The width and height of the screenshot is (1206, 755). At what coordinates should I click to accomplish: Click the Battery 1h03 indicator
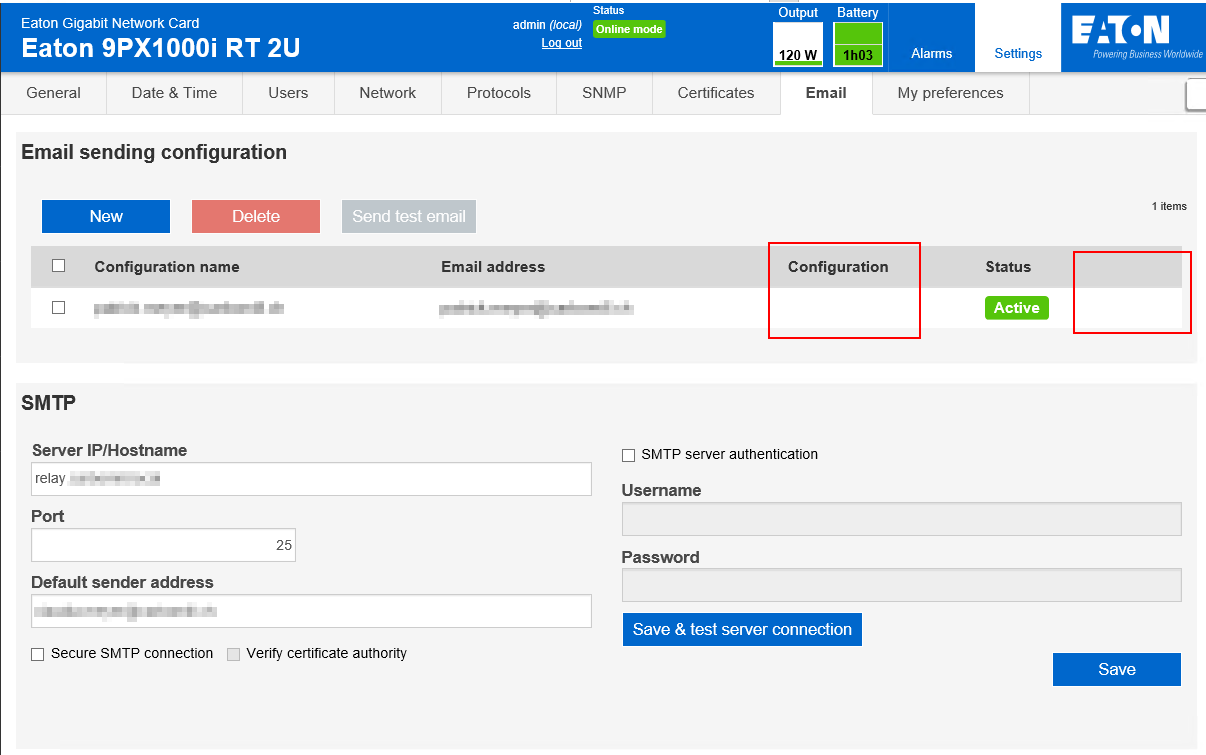click(857, 45)
